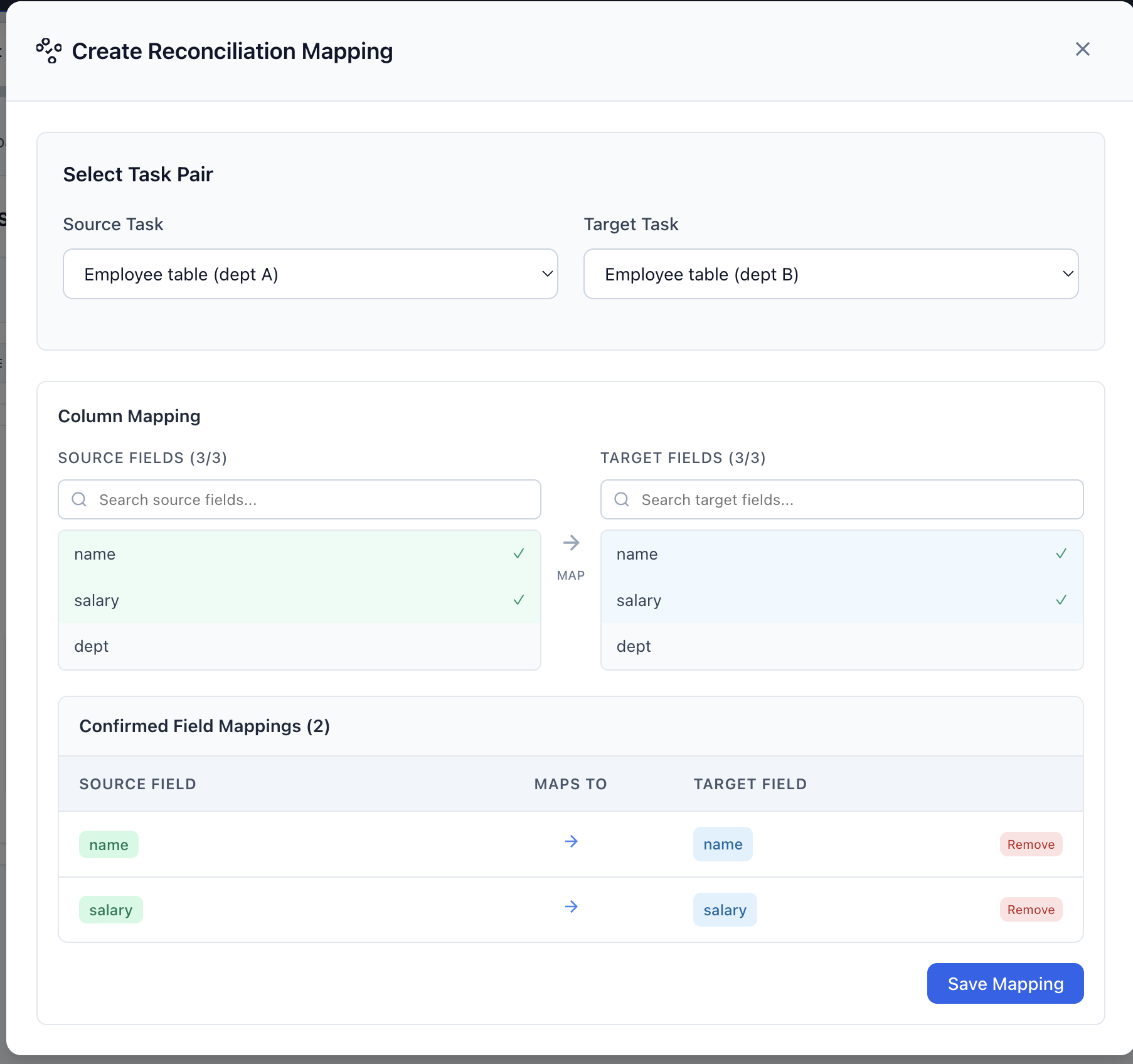
Task: Click the search icon in source fields box
Action: [79, 499]
